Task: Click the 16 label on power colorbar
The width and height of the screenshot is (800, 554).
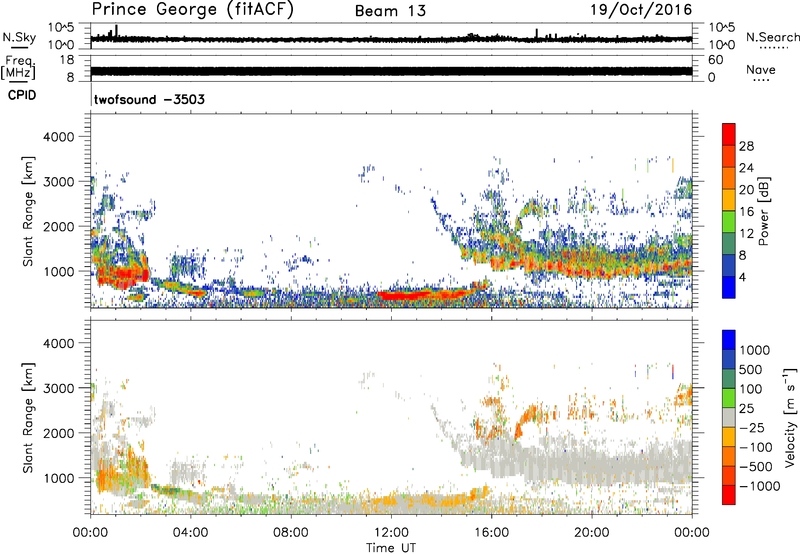Action: coord(746,212)
